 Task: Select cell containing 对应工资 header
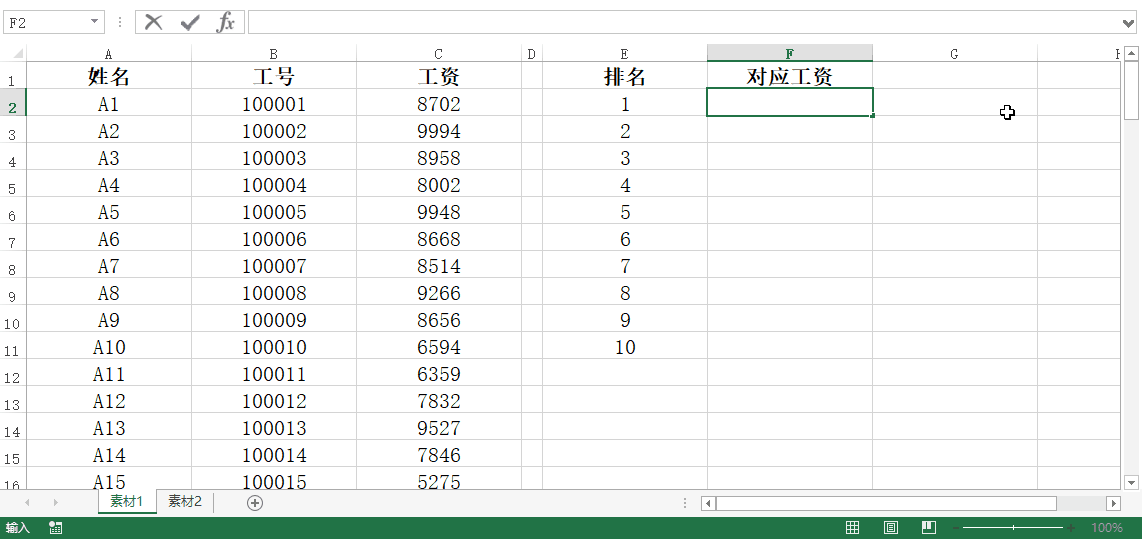pos(789,76)
